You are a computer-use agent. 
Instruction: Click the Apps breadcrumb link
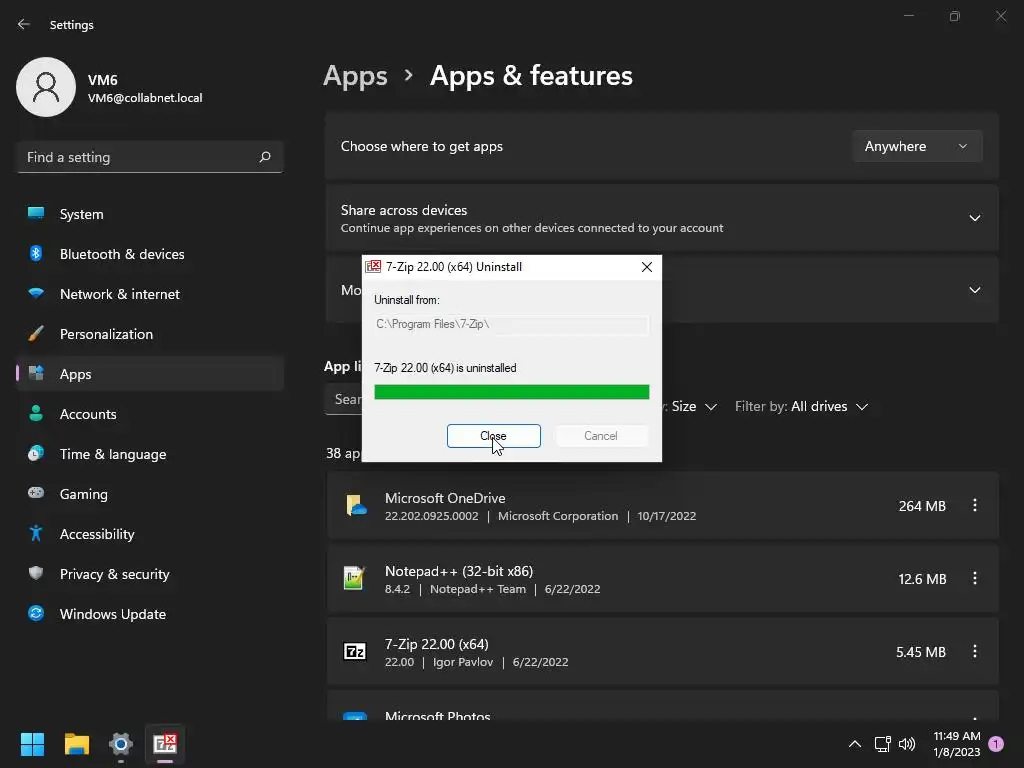point(355,76)
